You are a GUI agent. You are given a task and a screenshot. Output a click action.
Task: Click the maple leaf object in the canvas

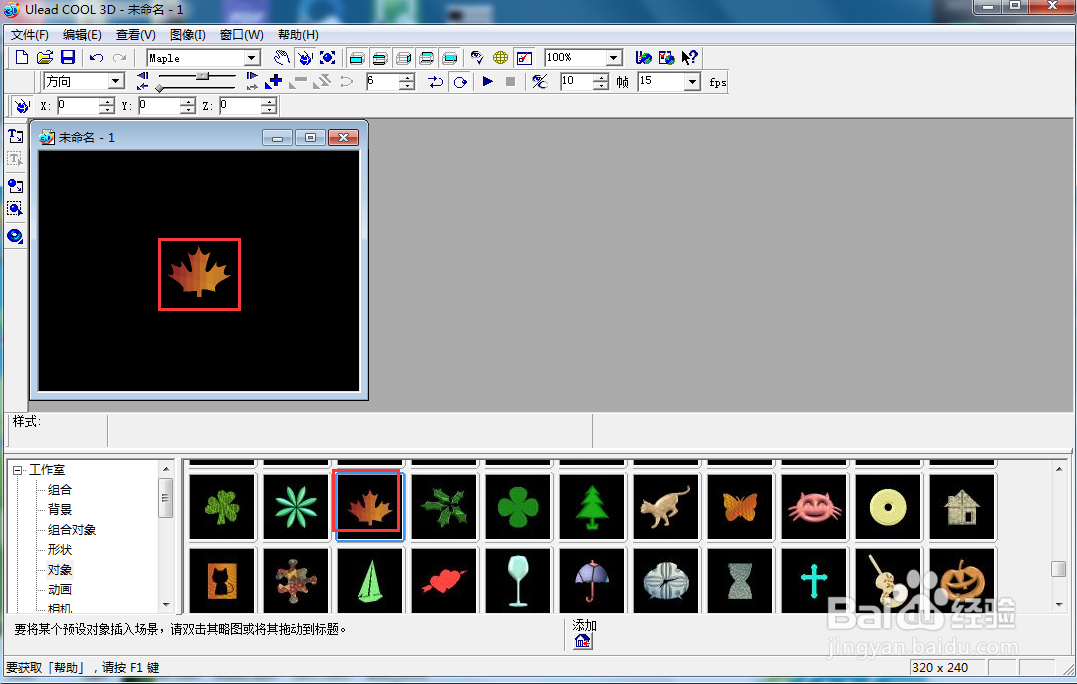(199, 273)
